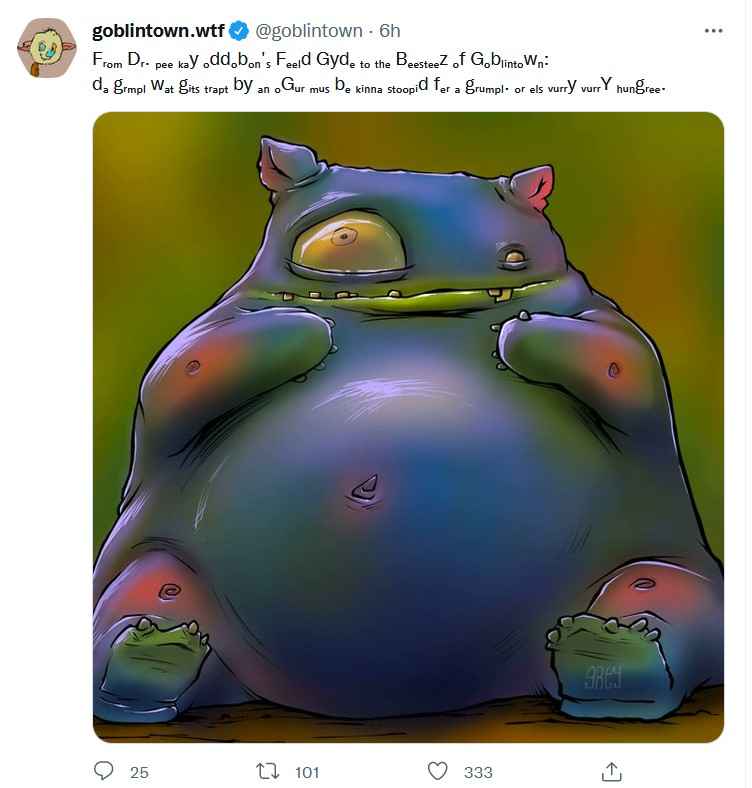
Task: Click the tweet line starting "da grmpl"
Action: tap(379, 86)
